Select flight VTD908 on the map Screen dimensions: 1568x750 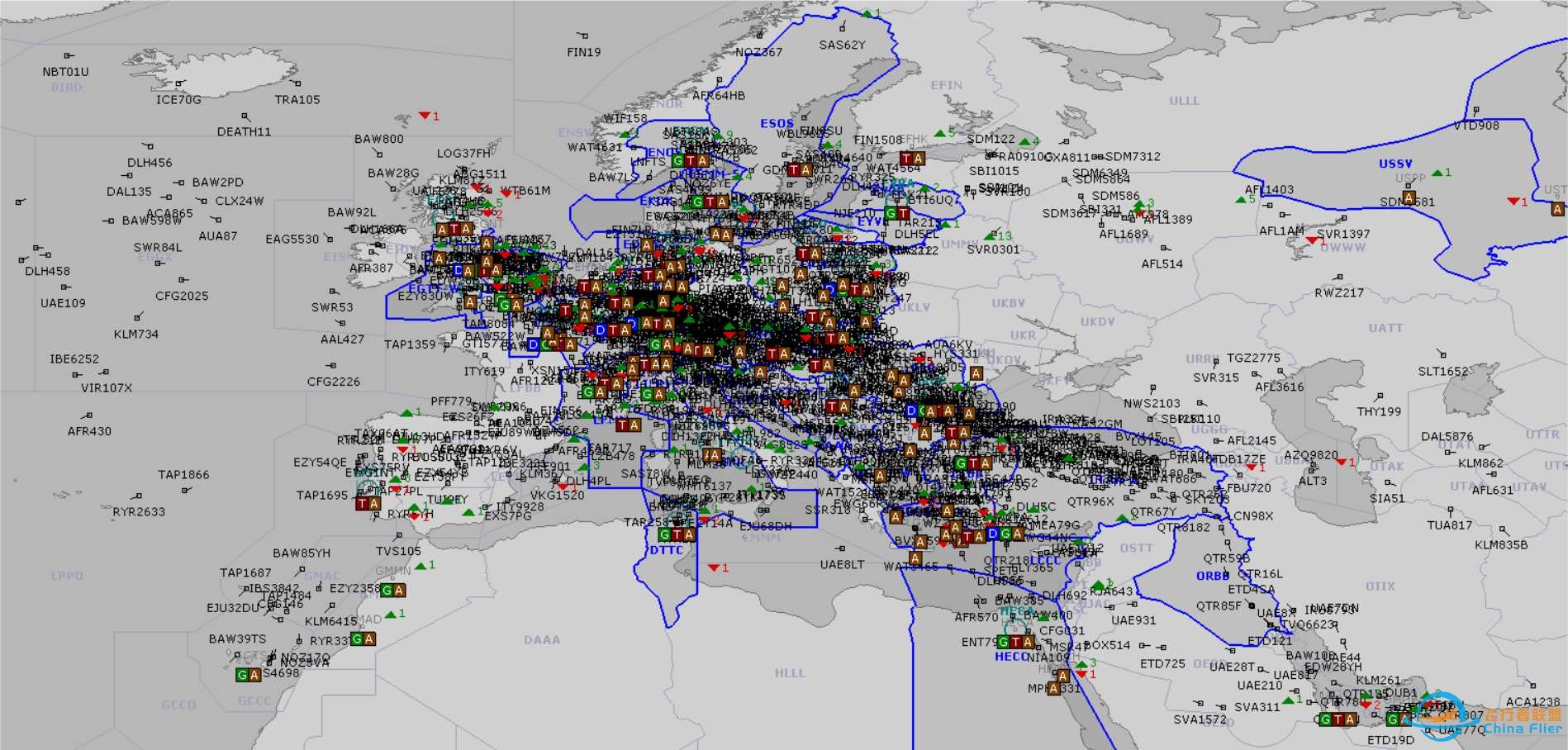(1476, 126)
